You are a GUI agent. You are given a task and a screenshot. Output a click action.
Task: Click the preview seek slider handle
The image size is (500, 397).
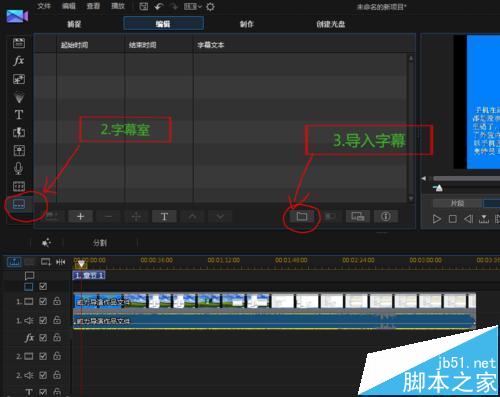(439, 188)
